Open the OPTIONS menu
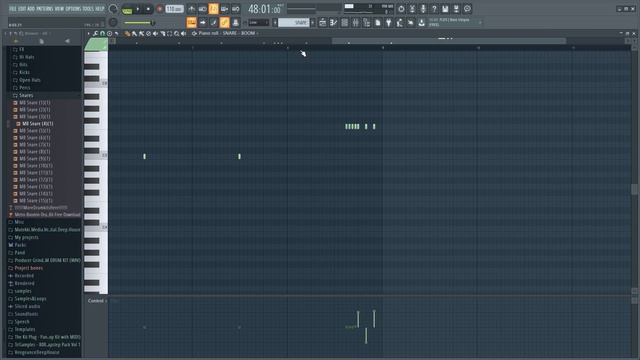 [73, 9]
